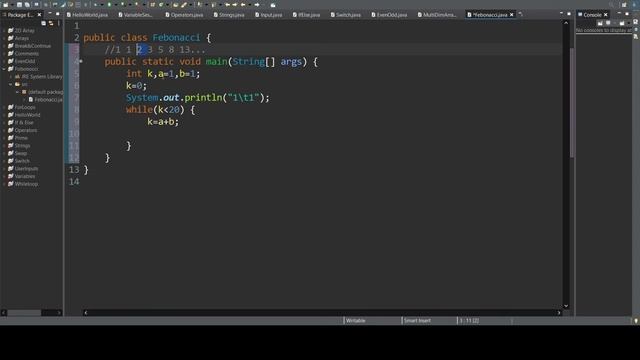This screenshot has height=360, width=640.
Task: Click the Pin Console icon in Console toolbar
Action: click(x=600, y=23)
